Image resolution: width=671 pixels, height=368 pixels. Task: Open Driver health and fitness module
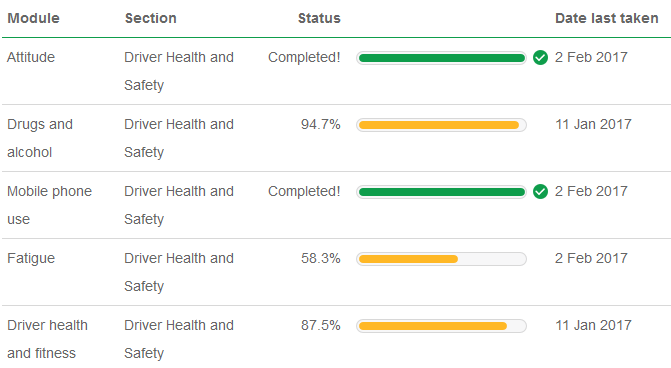pos(47,339)
